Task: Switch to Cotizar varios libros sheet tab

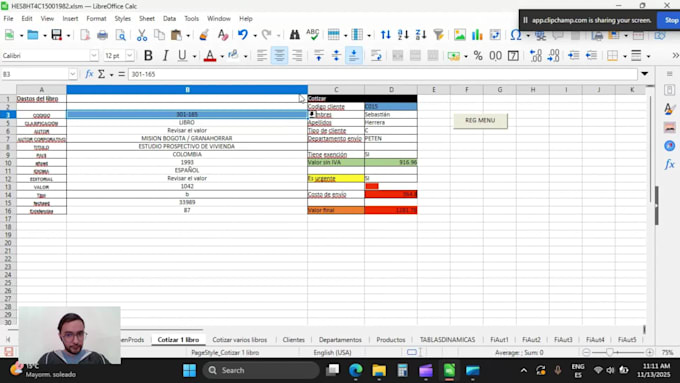Action: (x=240, y=340)
